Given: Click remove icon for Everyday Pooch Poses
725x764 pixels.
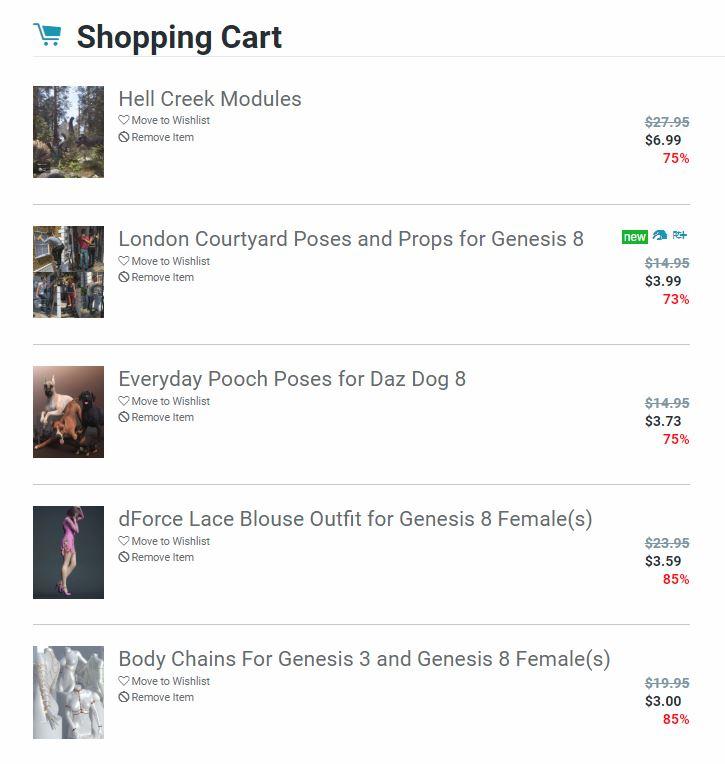Looking at the screenshot, I should (124, 418).
